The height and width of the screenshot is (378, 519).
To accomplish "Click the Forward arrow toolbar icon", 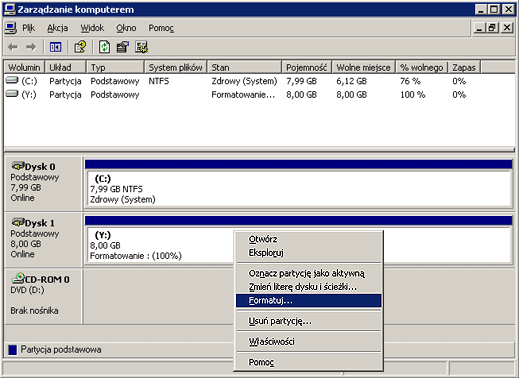I will tap(31, 47).
